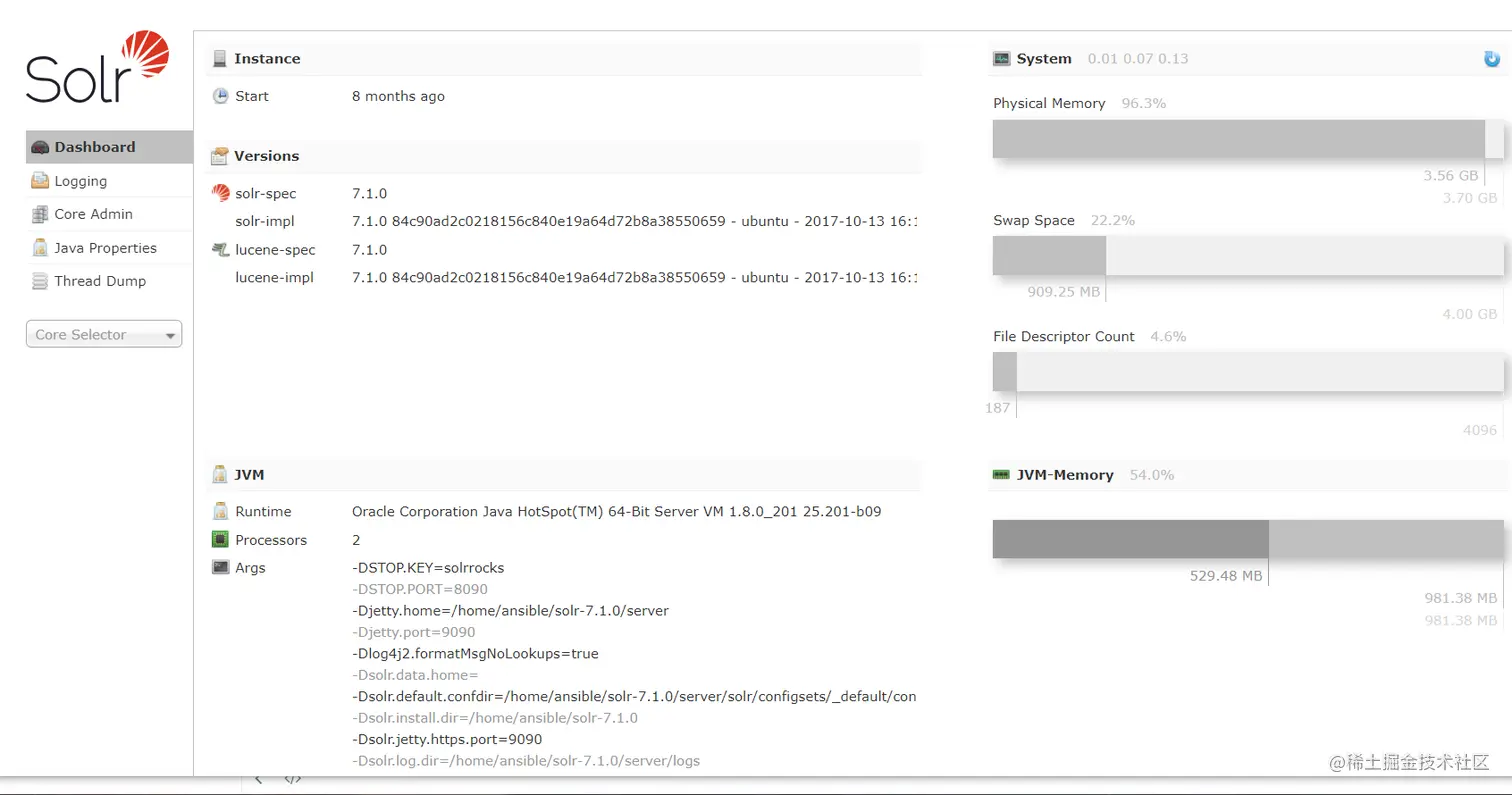Viewport: 1512px width, 795px height.
Task: Click the Versions heading
Action: click(266, 156)
